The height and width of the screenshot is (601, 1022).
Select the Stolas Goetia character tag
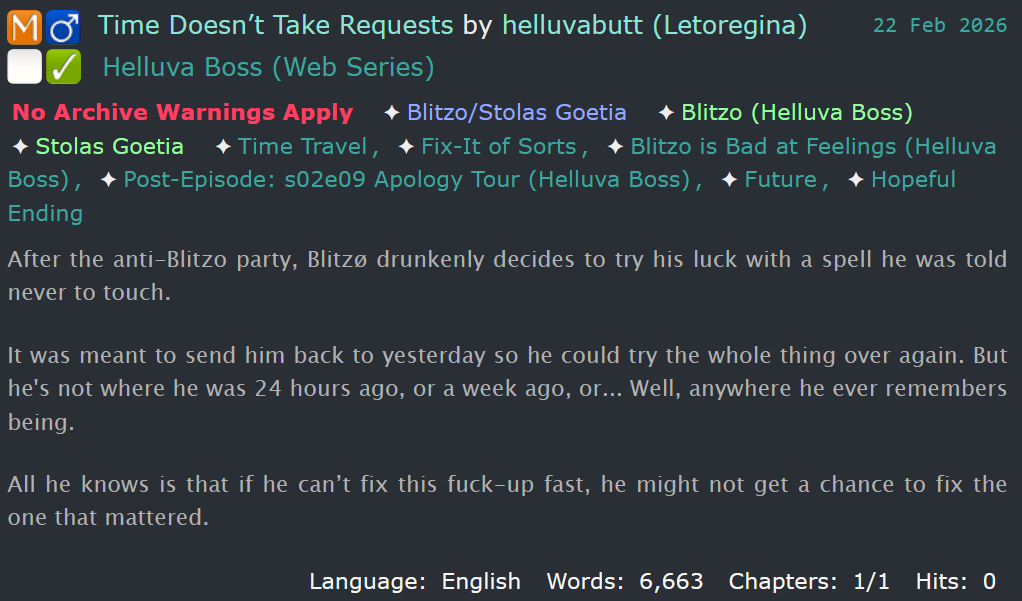pos(110,147)
